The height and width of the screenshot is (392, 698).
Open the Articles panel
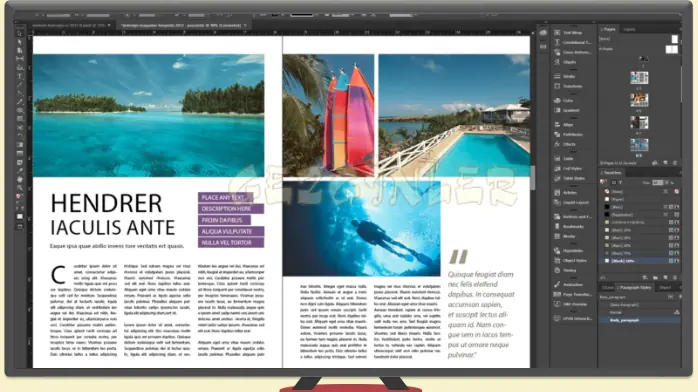(x=566, y=193)
